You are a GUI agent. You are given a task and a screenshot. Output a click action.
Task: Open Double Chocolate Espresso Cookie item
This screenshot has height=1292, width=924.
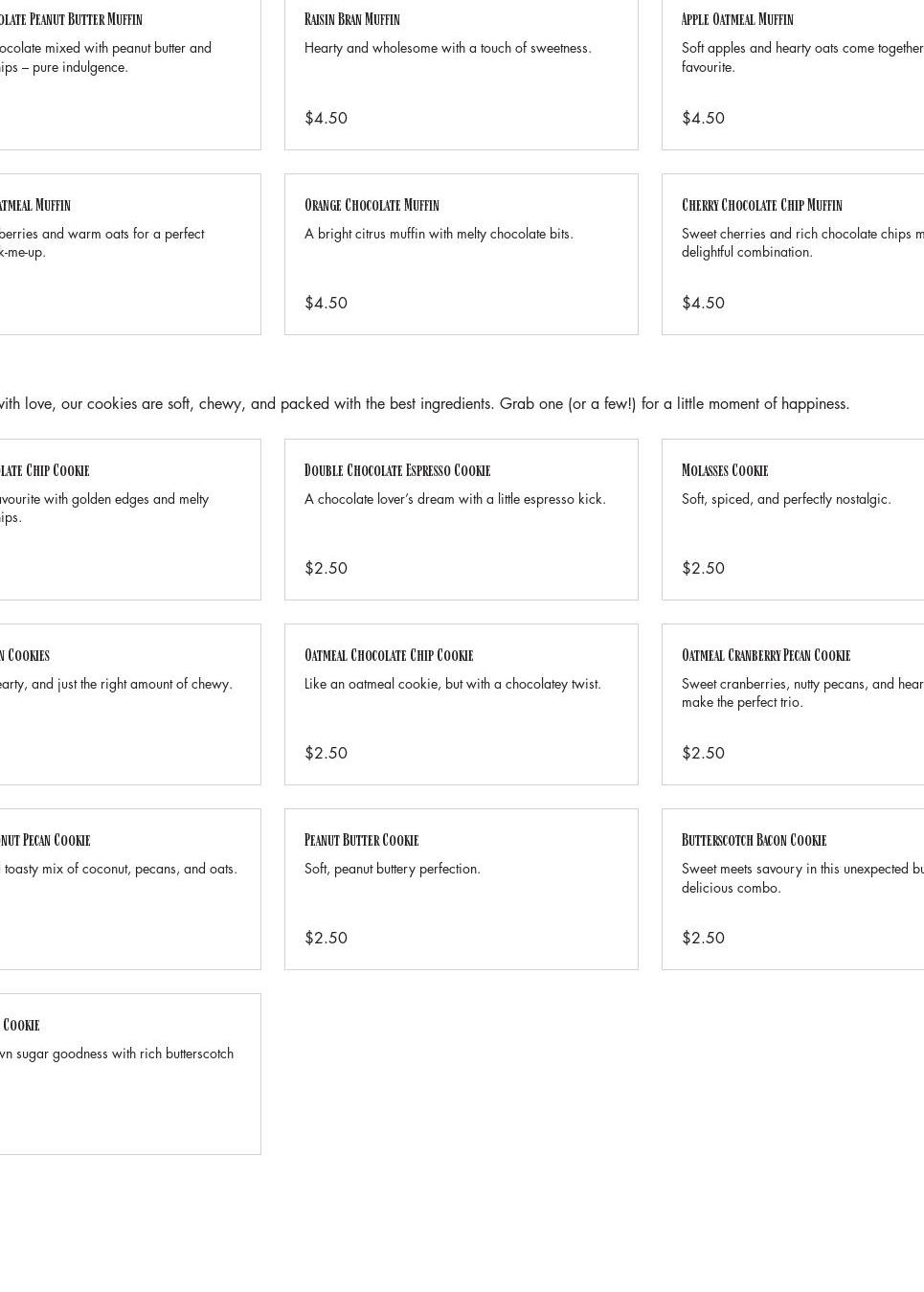click(x=462, y=519)
